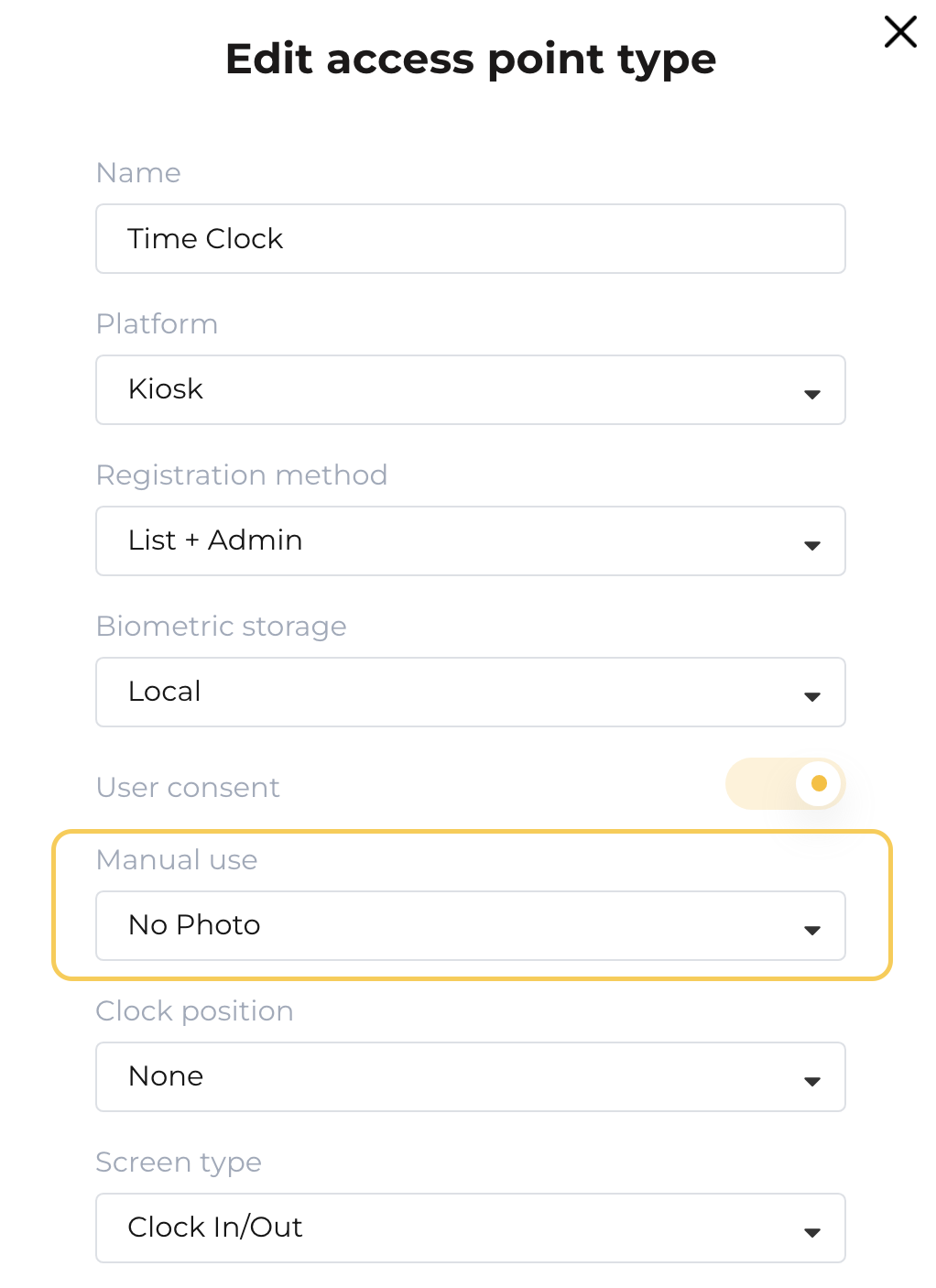The width and height of the screenshot is (936, 1288).
Task: Click the Time Clock name field
Action: [470, 238]
